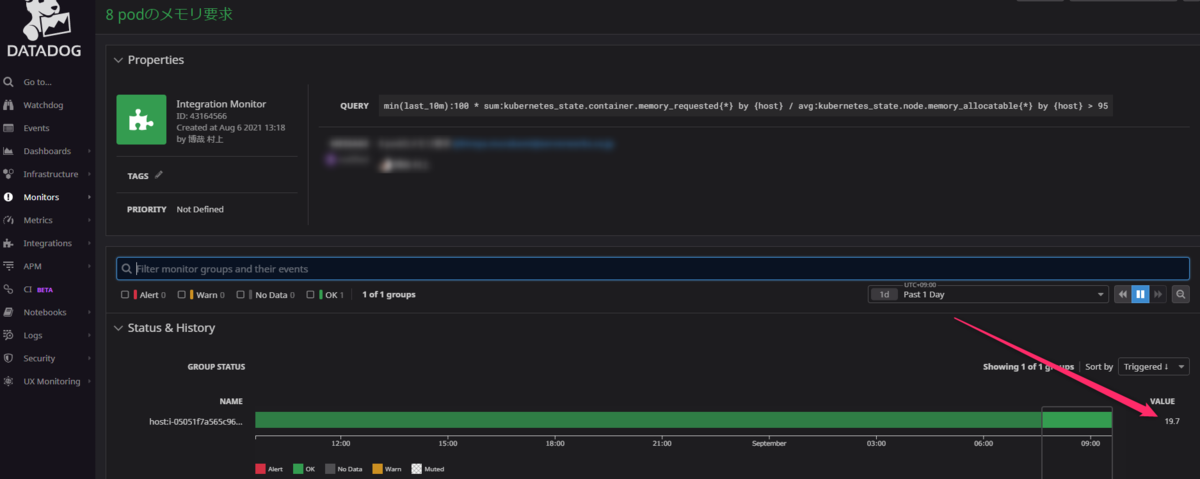Check the Warn filter checkbox

pos(183,295)
